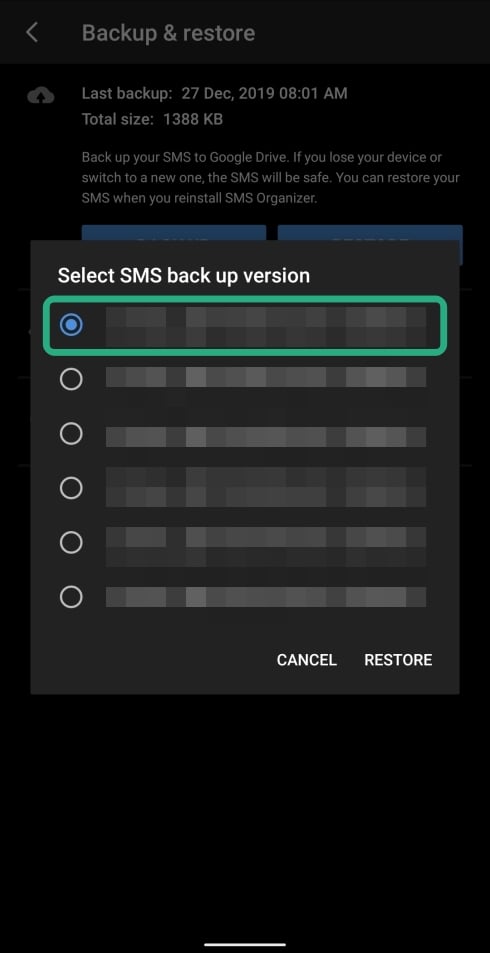Tap the blurred text of the fourth backup entry
490x953 pixels.
click(x=266, y=487)
